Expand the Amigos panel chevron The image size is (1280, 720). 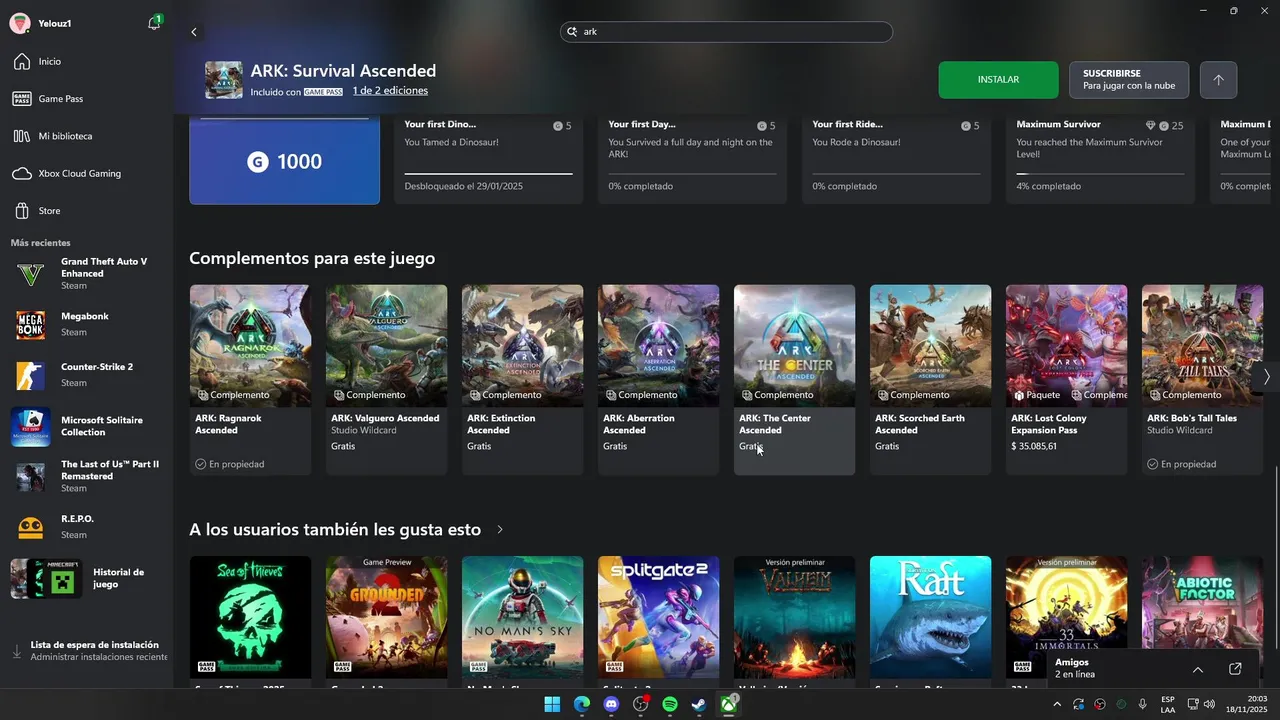(x=1198, y=669)
